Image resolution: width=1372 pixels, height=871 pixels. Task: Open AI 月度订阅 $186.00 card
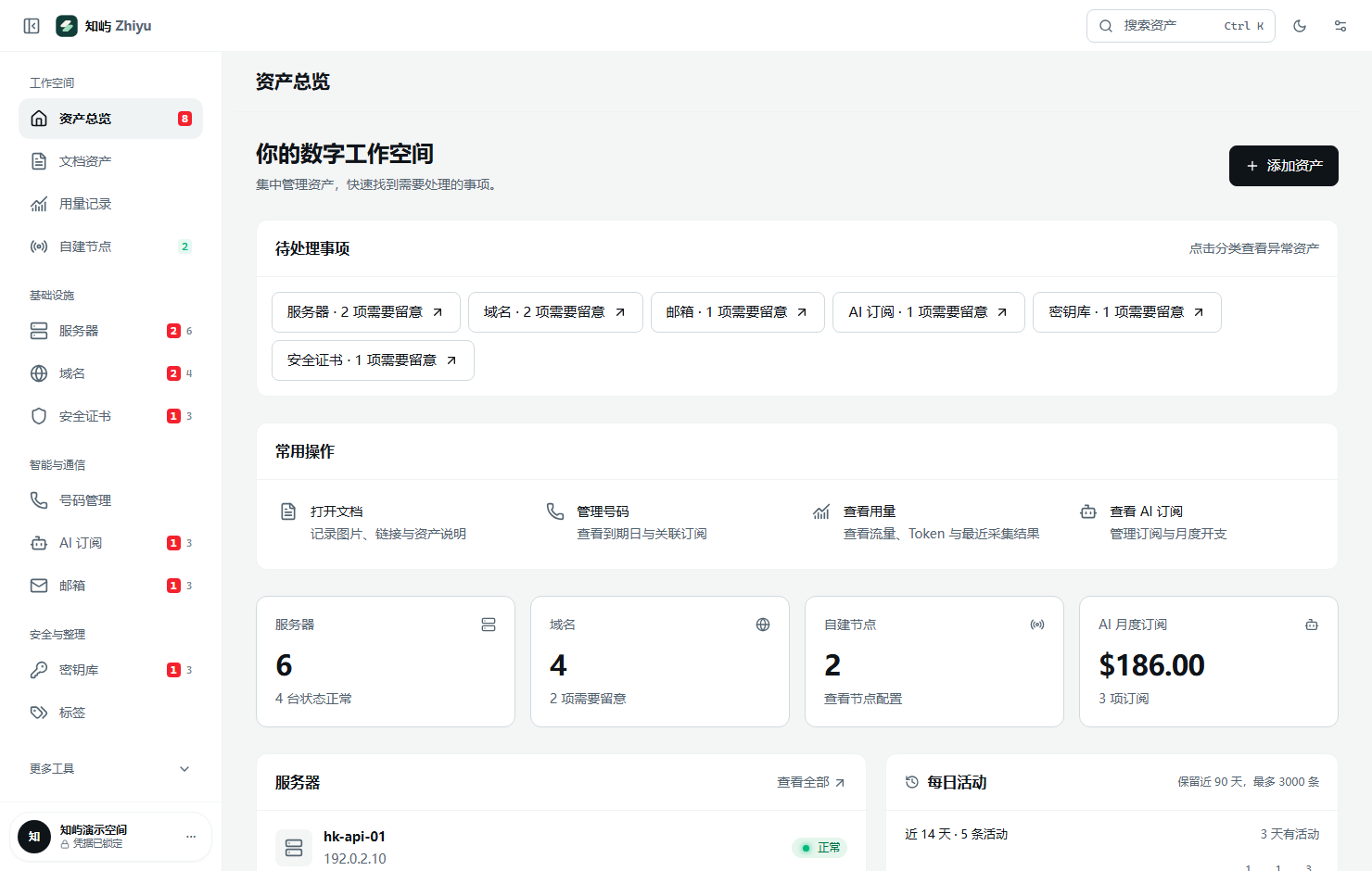[1209, 662]
